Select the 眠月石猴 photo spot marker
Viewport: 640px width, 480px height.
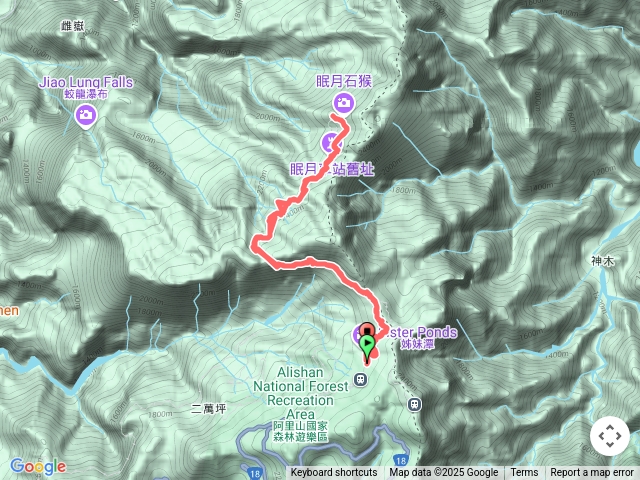pyautogui.click(x=343, y=103)
